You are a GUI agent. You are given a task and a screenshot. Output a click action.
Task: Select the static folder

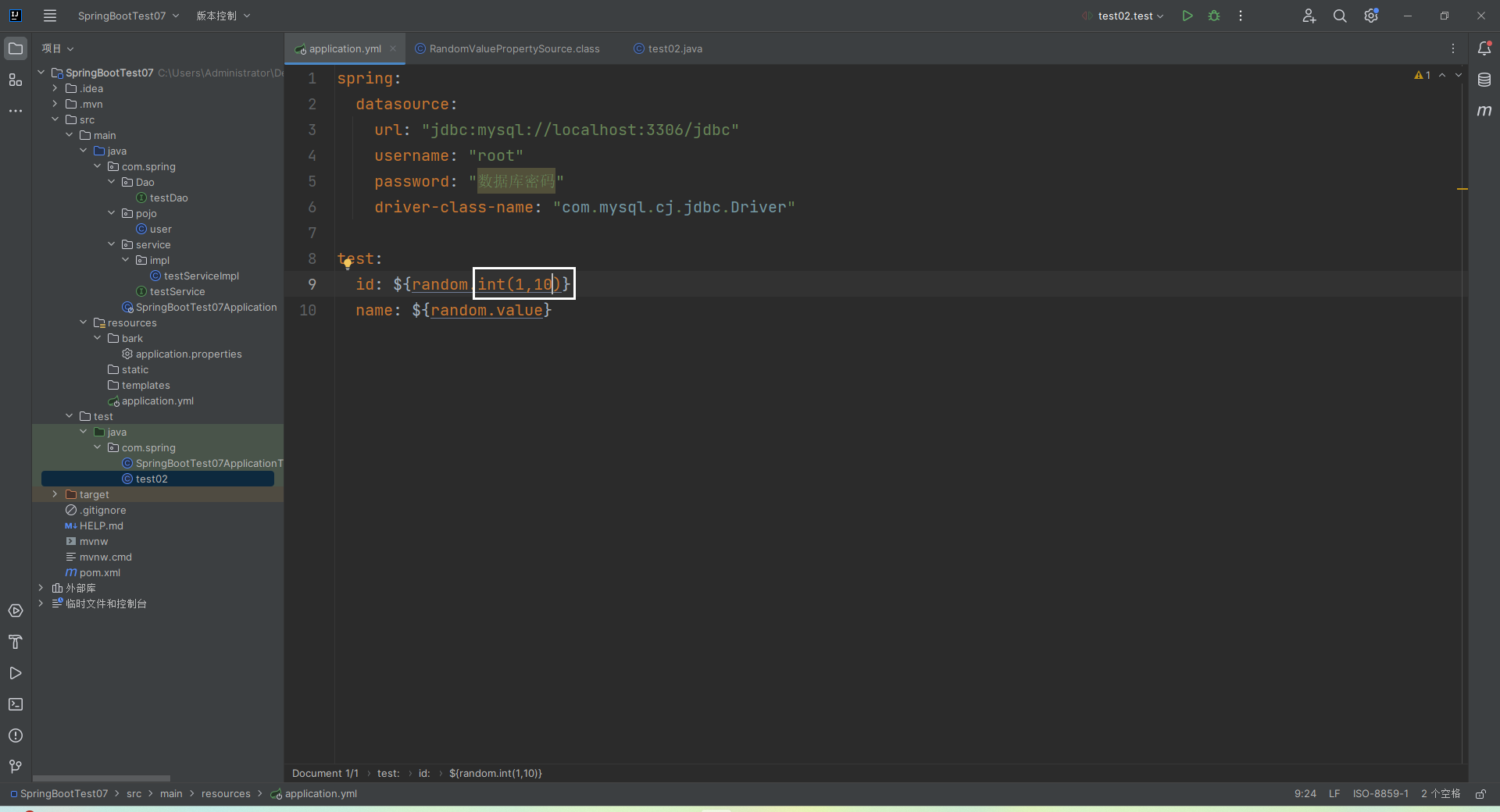134,369
